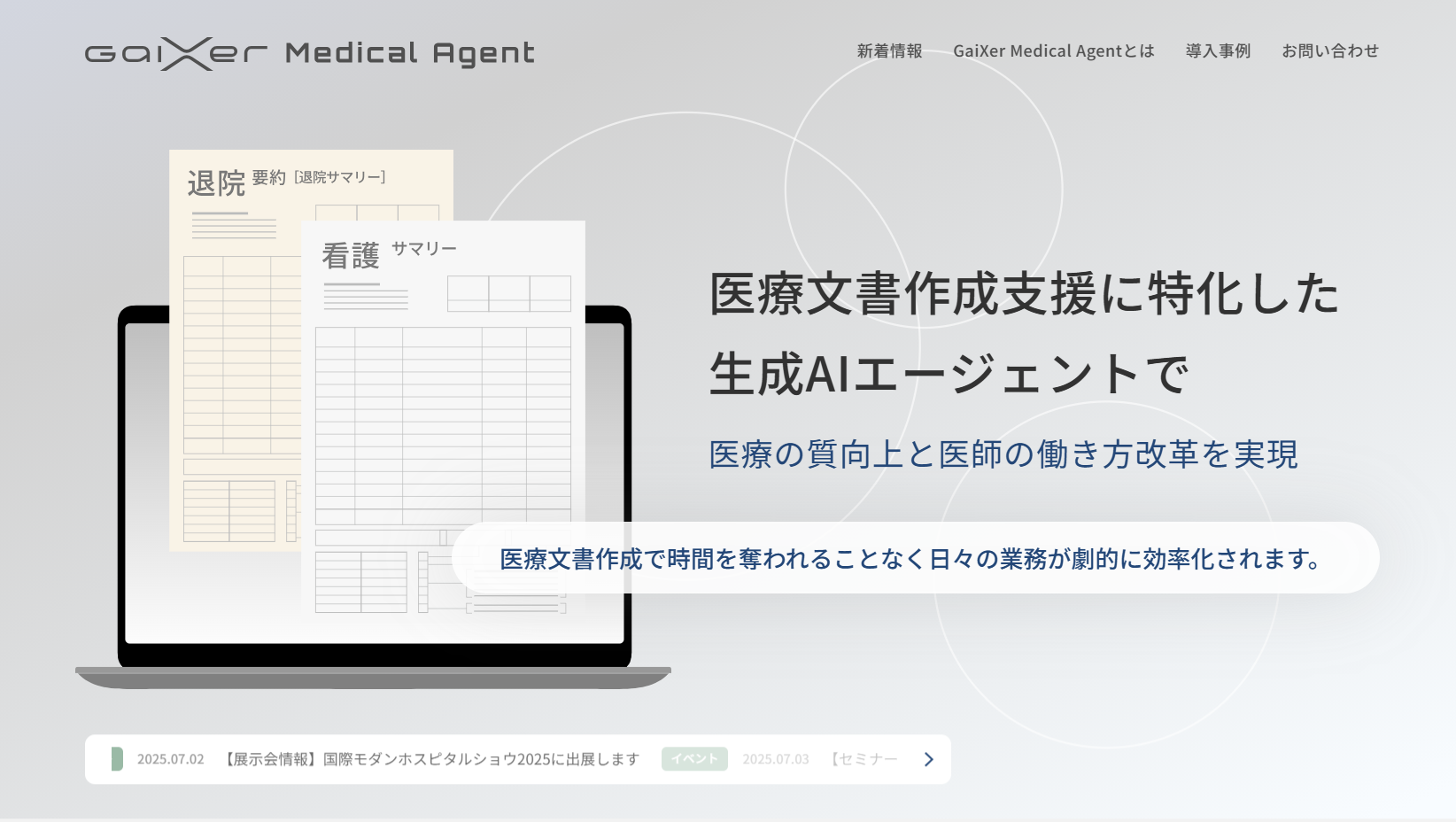Click the 医療文書作成支援に特化した headline
Viewport: 1456px width, 822px height.
point(1024,293)
